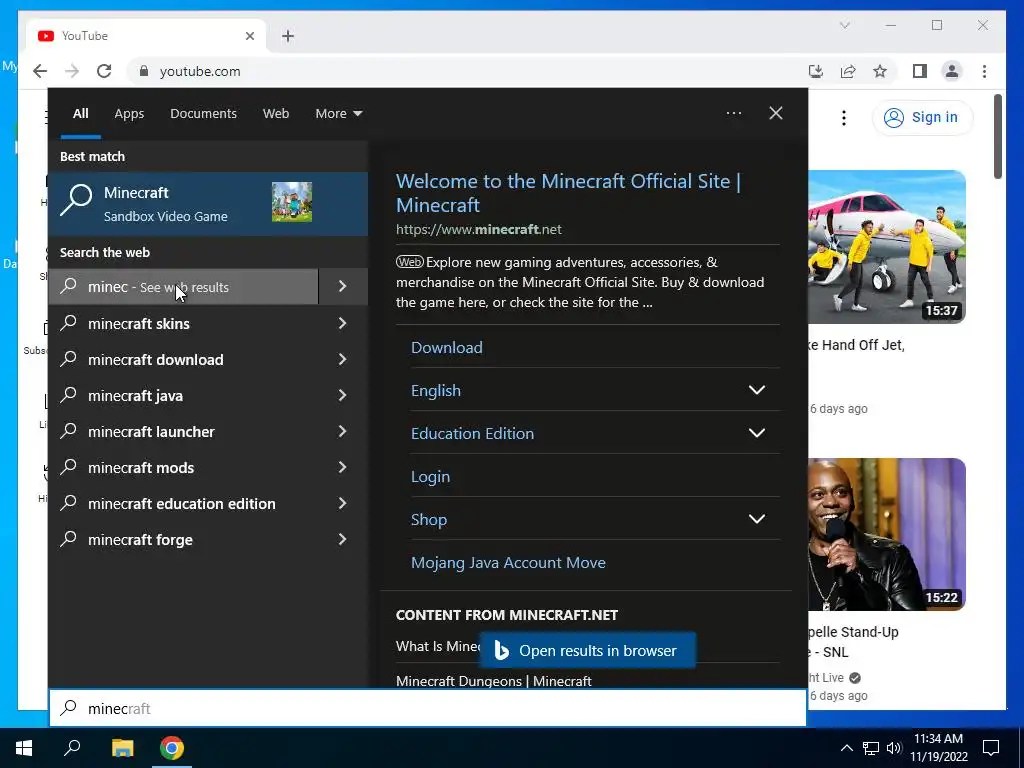Expand arrow next to minecraft skins
Screen dimensions: 1024x768
point(343,323)
